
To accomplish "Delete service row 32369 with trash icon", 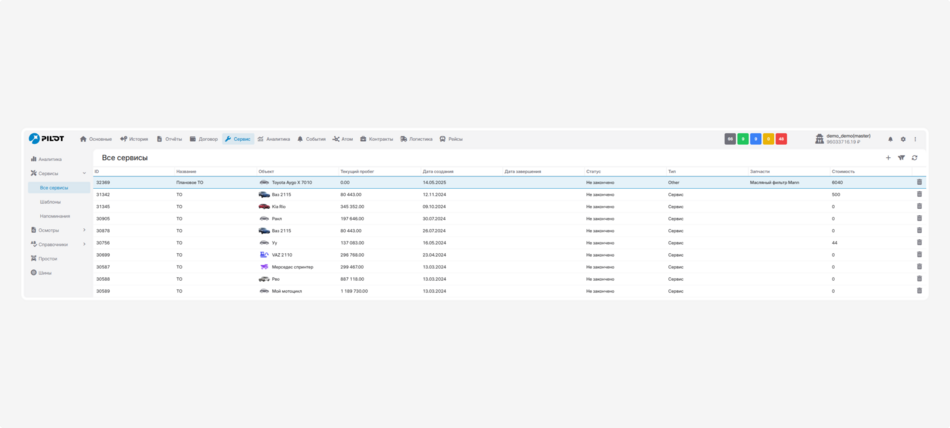I will 919,182.
